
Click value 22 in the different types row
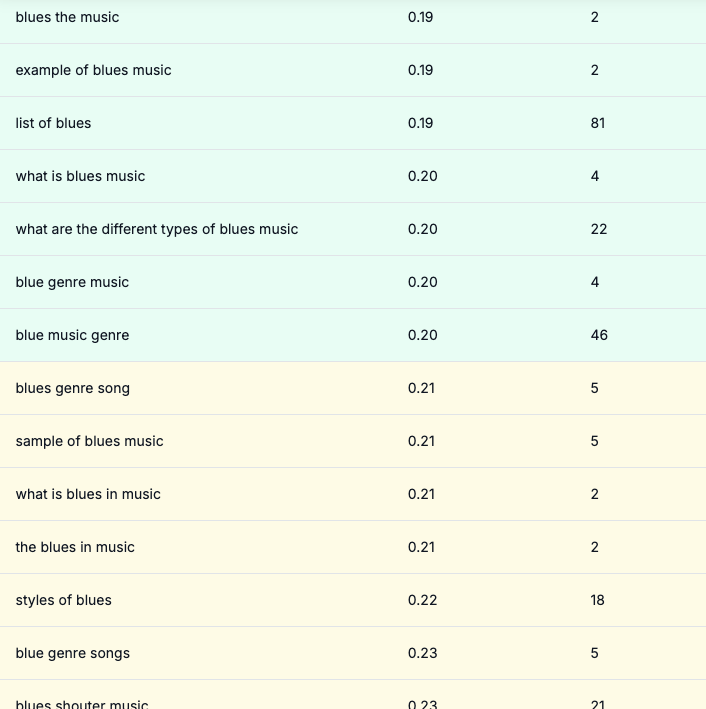[599, 229]
